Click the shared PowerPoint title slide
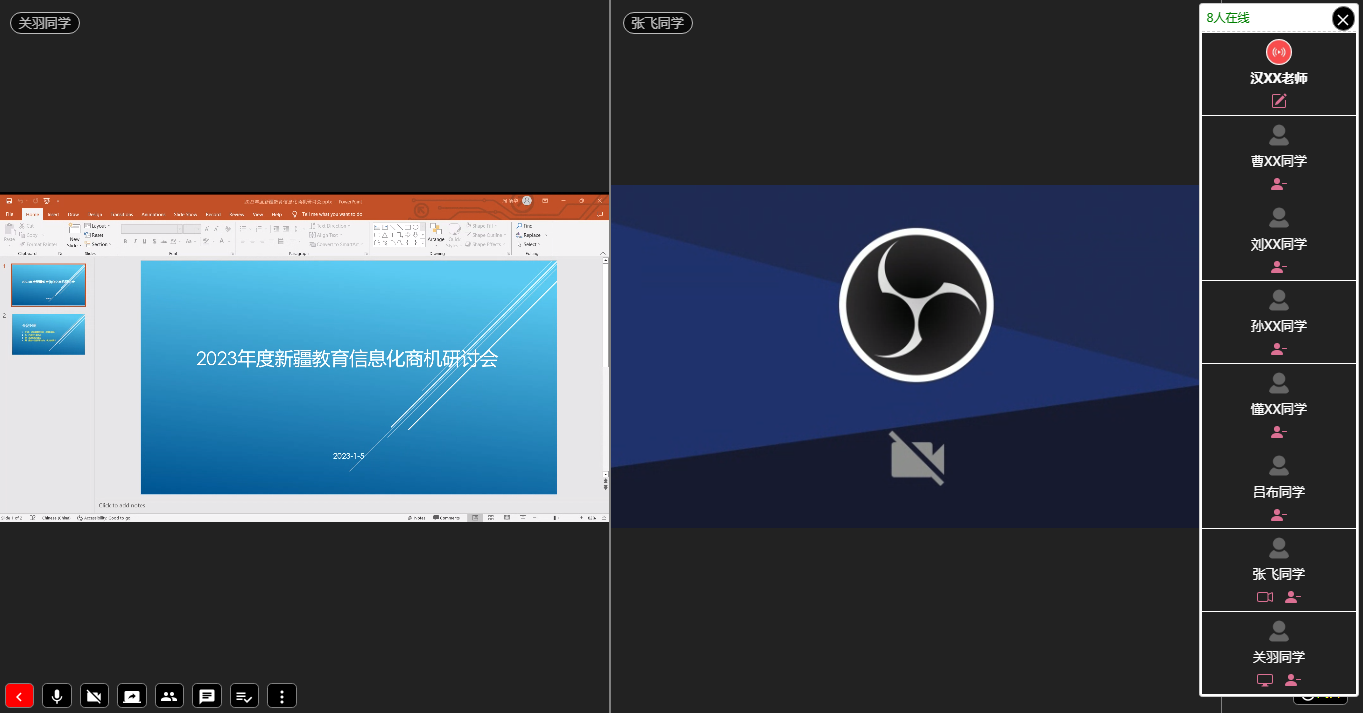The height and width of the screenshot is (713, 1363). coord(348,377)
